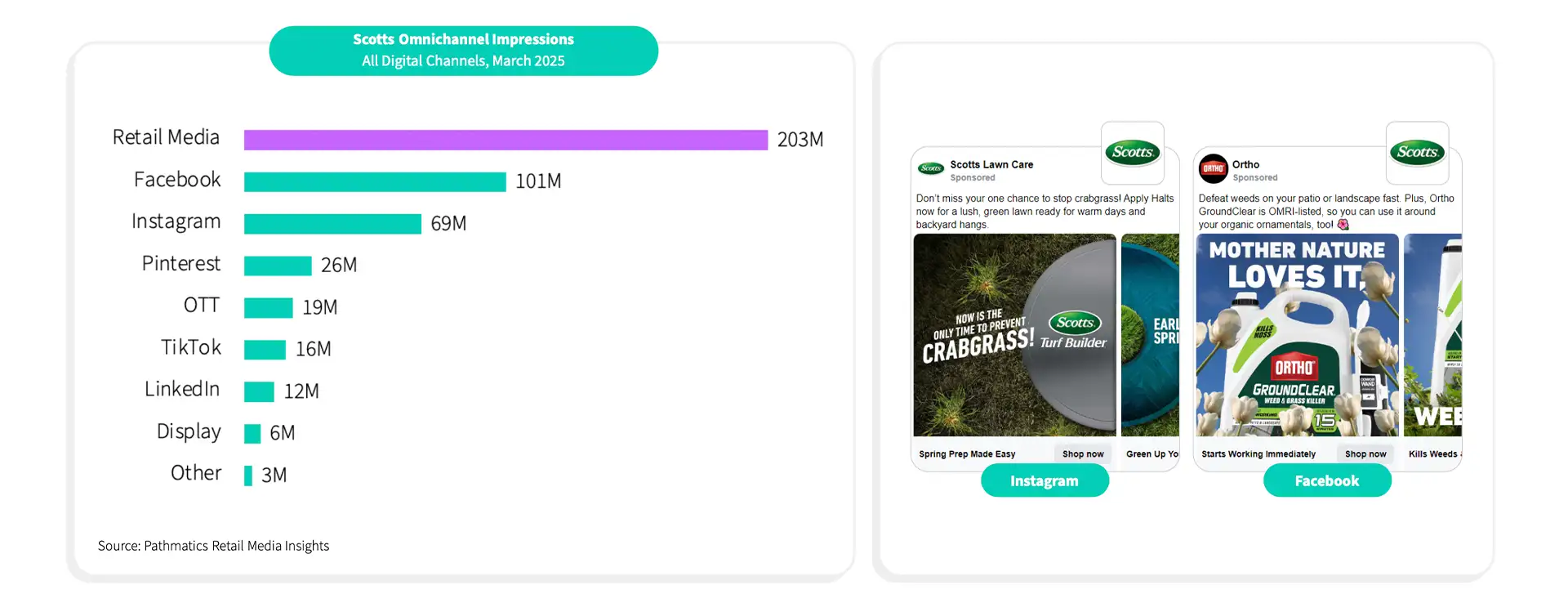
Task: Open the Mother Nature Loves It ad image
Action: (x=1297, y=335)
